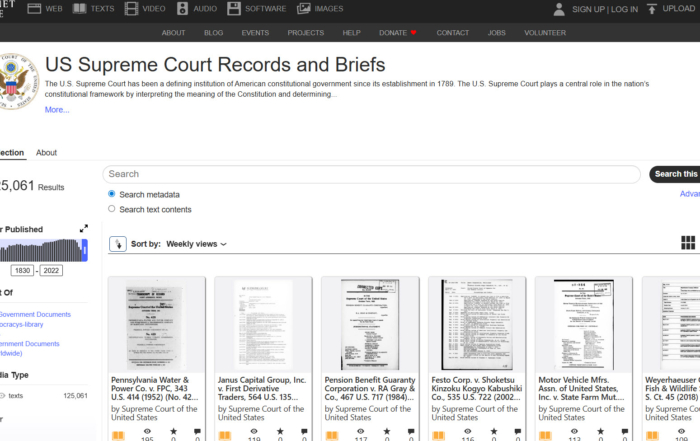Open VOLUNTEER in the navigation bar
Screen dimensions: 700x441
coord(545,33)
